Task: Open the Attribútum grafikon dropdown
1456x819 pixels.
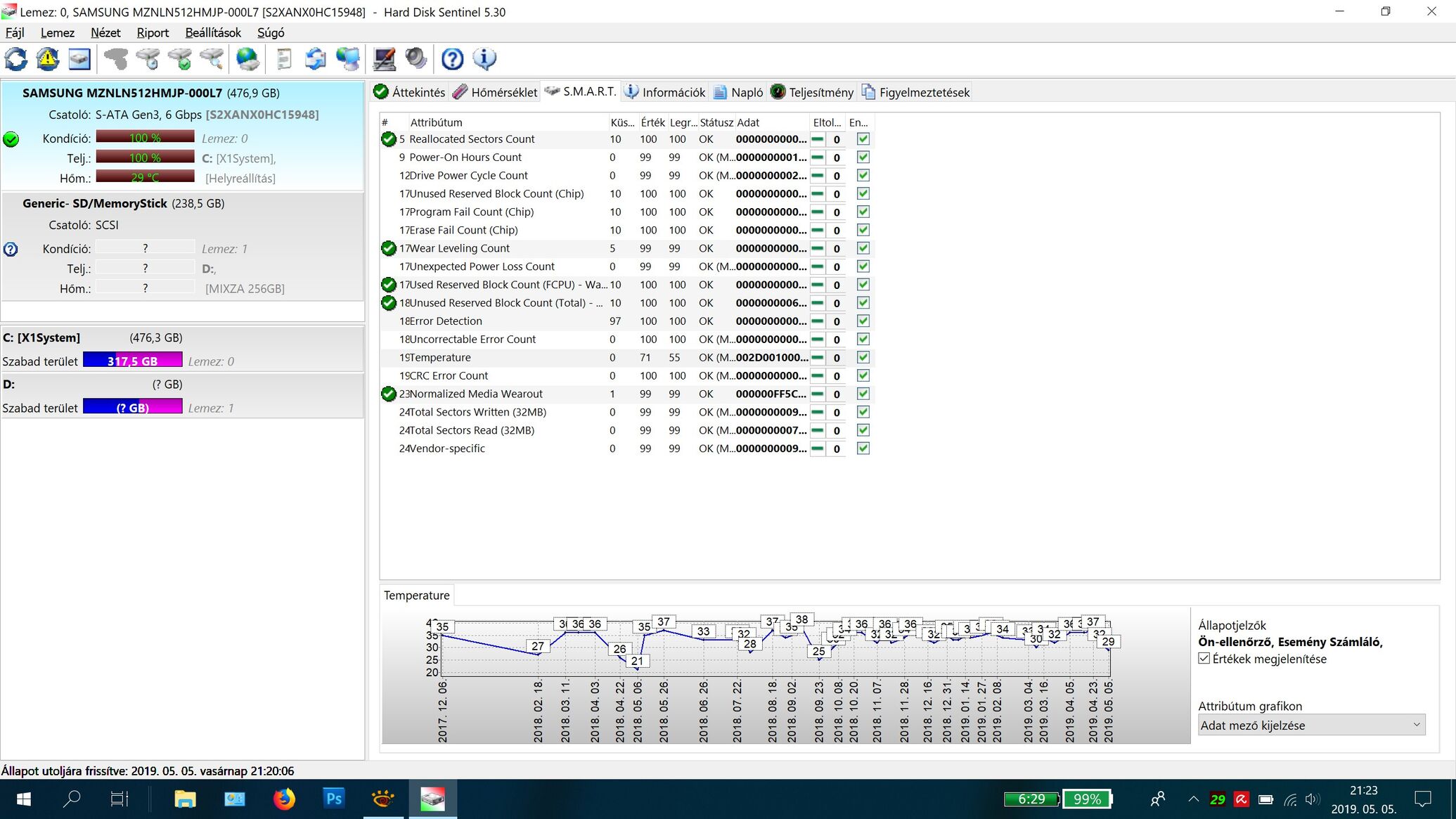Action: coord(1311,725)
